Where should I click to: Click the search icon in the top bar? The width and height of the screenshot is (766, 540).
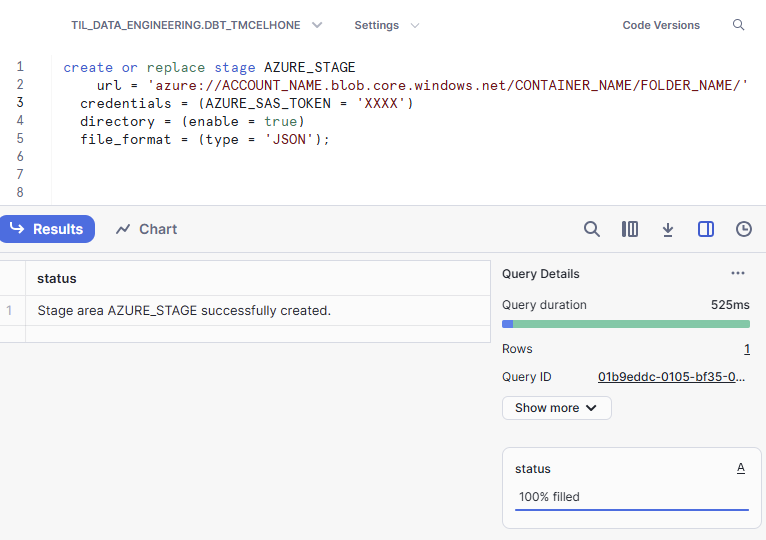pyautogui.click(x=739, y=25)
